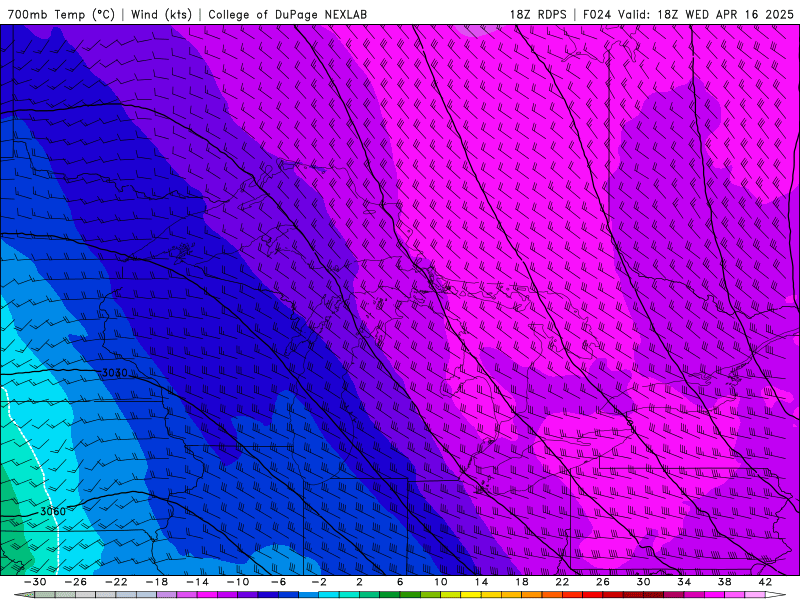The height and width of the screenshot is (600, 800).
Task: Click the -30 tick label on colorbar
Action: click(35, 582)
